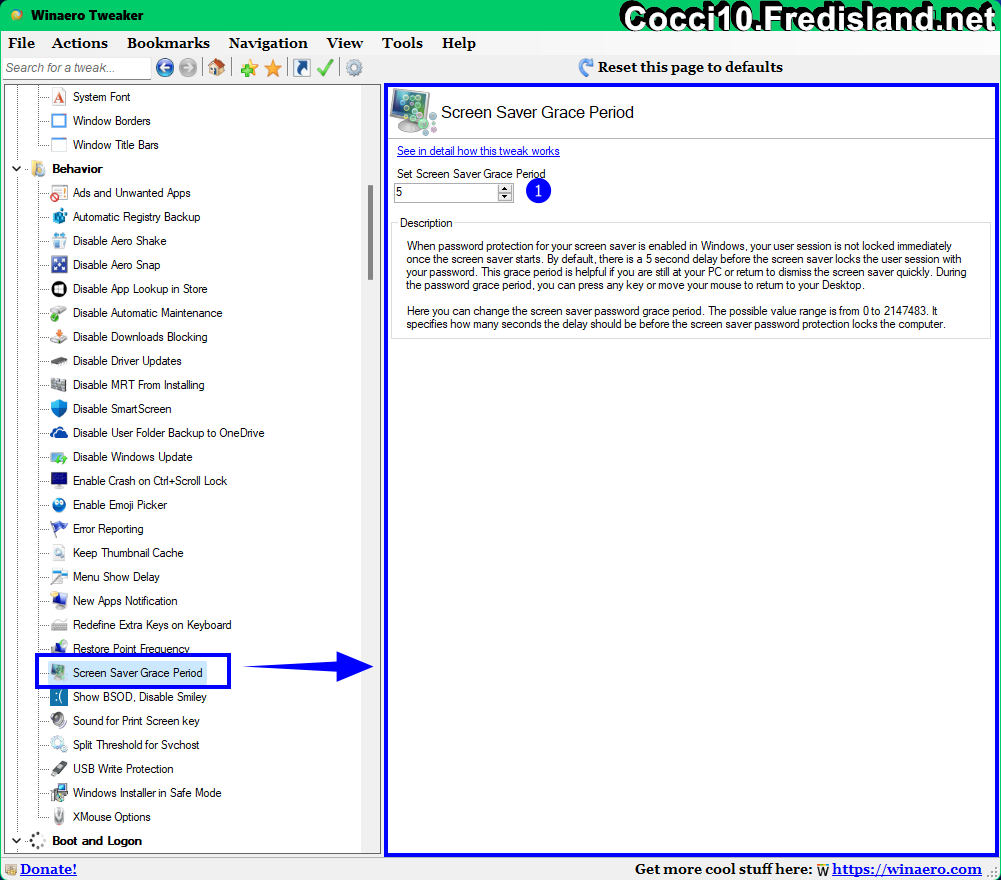Open settings gear icon in toolbar

point(354,68)
